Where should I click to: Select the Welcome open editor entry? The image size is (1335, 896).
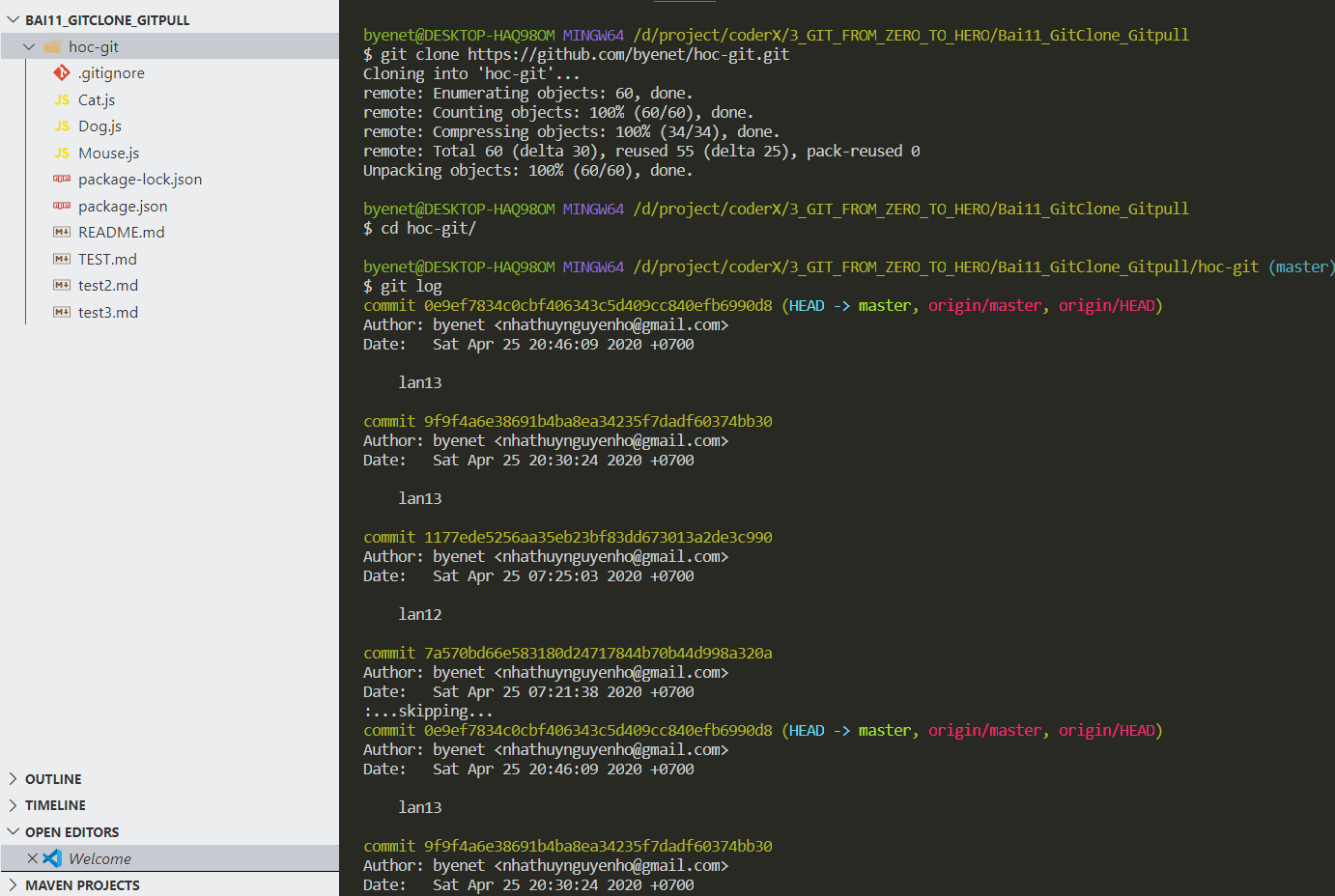[170, 858]
